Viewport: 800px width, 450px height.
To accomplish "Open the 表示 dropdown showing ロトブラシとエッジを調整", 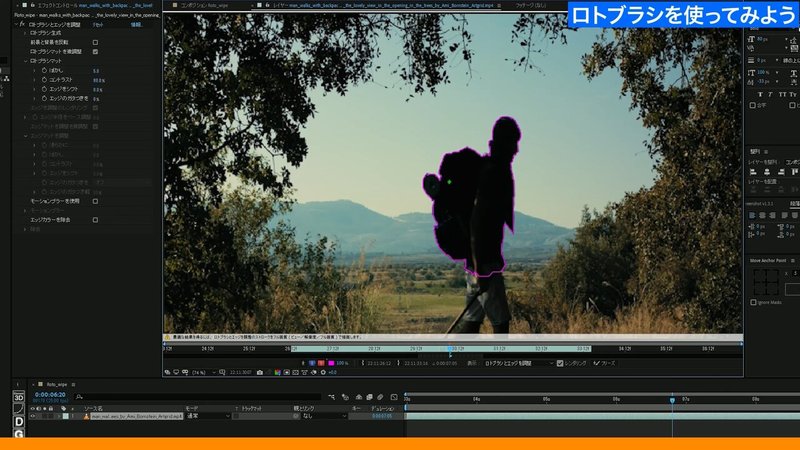I will pos(518,363).
